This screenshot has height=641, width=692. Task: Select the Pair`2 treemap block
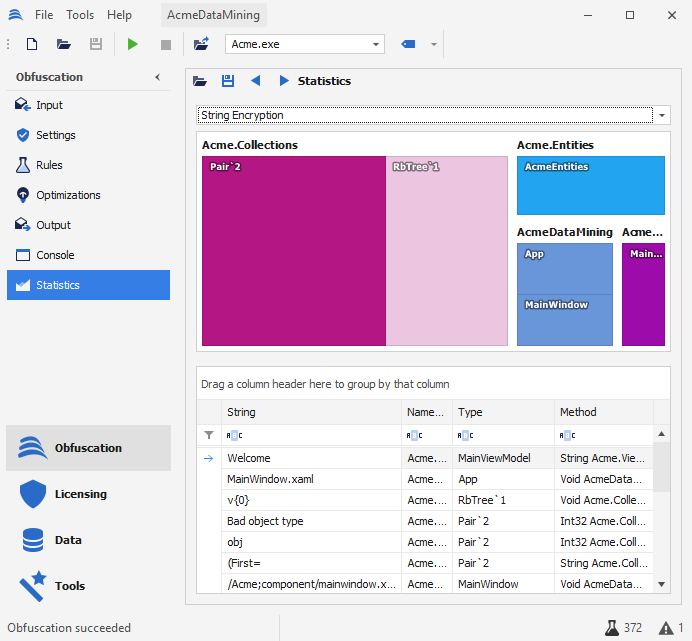tap(294, 250)
